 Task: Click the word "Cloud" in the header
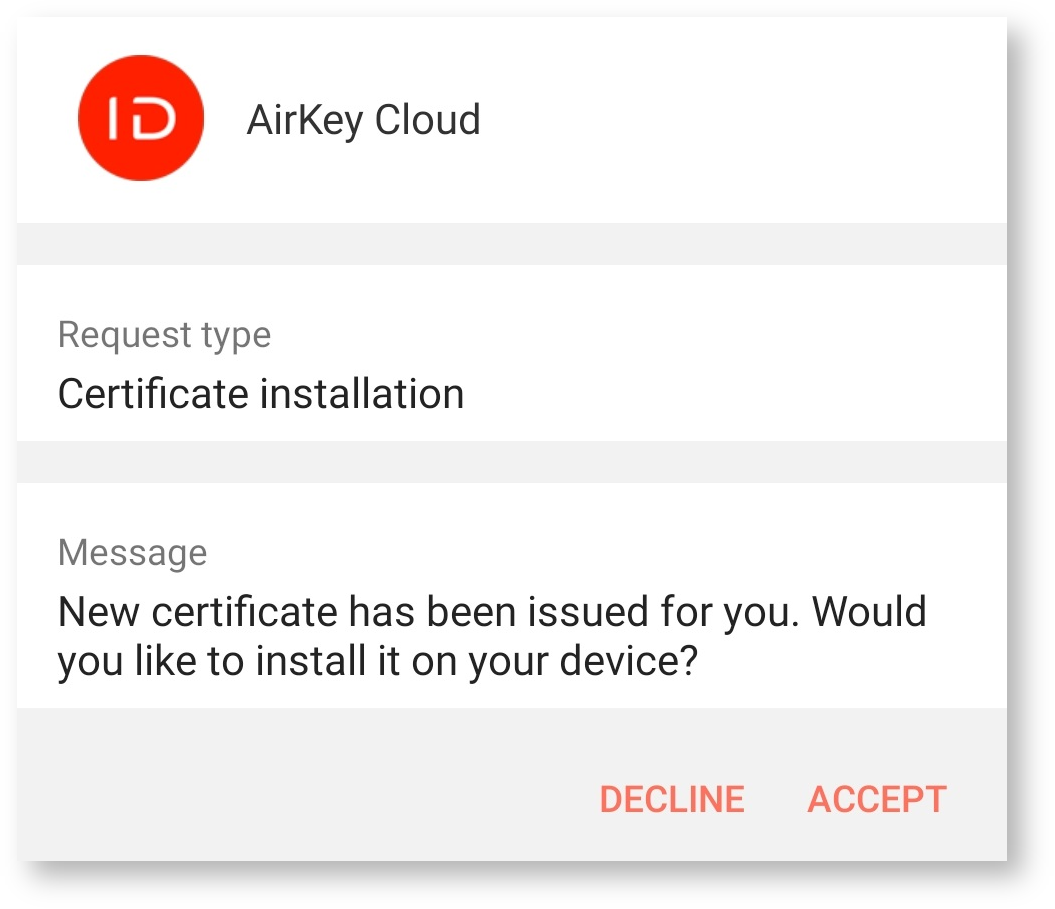point(427,120)
